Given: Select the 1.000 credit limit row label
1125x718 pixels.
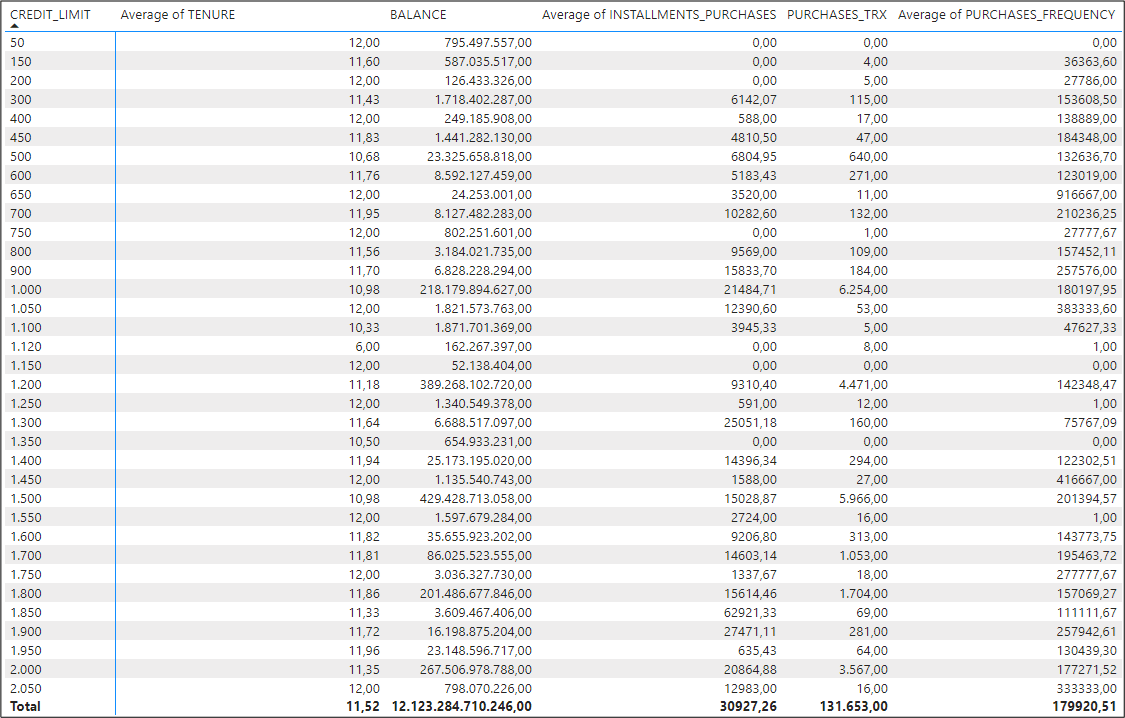Looking at the screenshot, I should 25,289.
